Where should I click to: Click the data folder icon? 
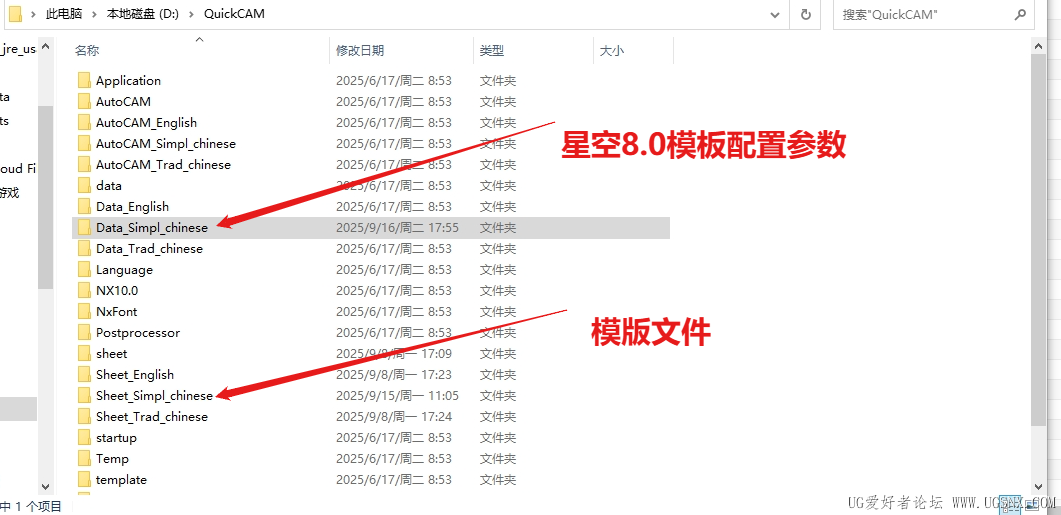point(84,185)
